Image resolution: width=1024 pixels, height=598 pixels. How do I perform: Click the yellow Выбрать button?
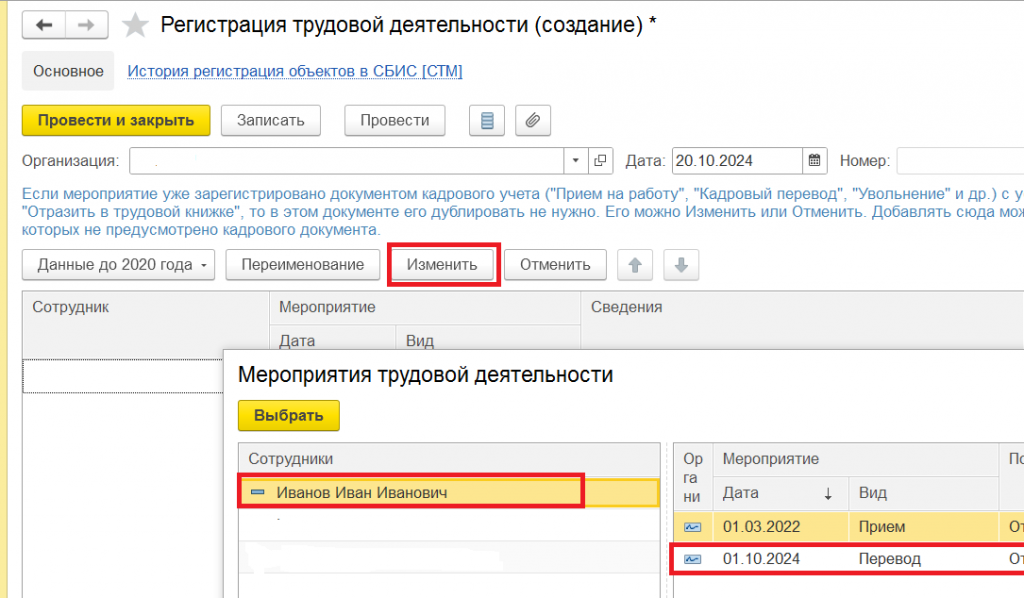(289, 416)
